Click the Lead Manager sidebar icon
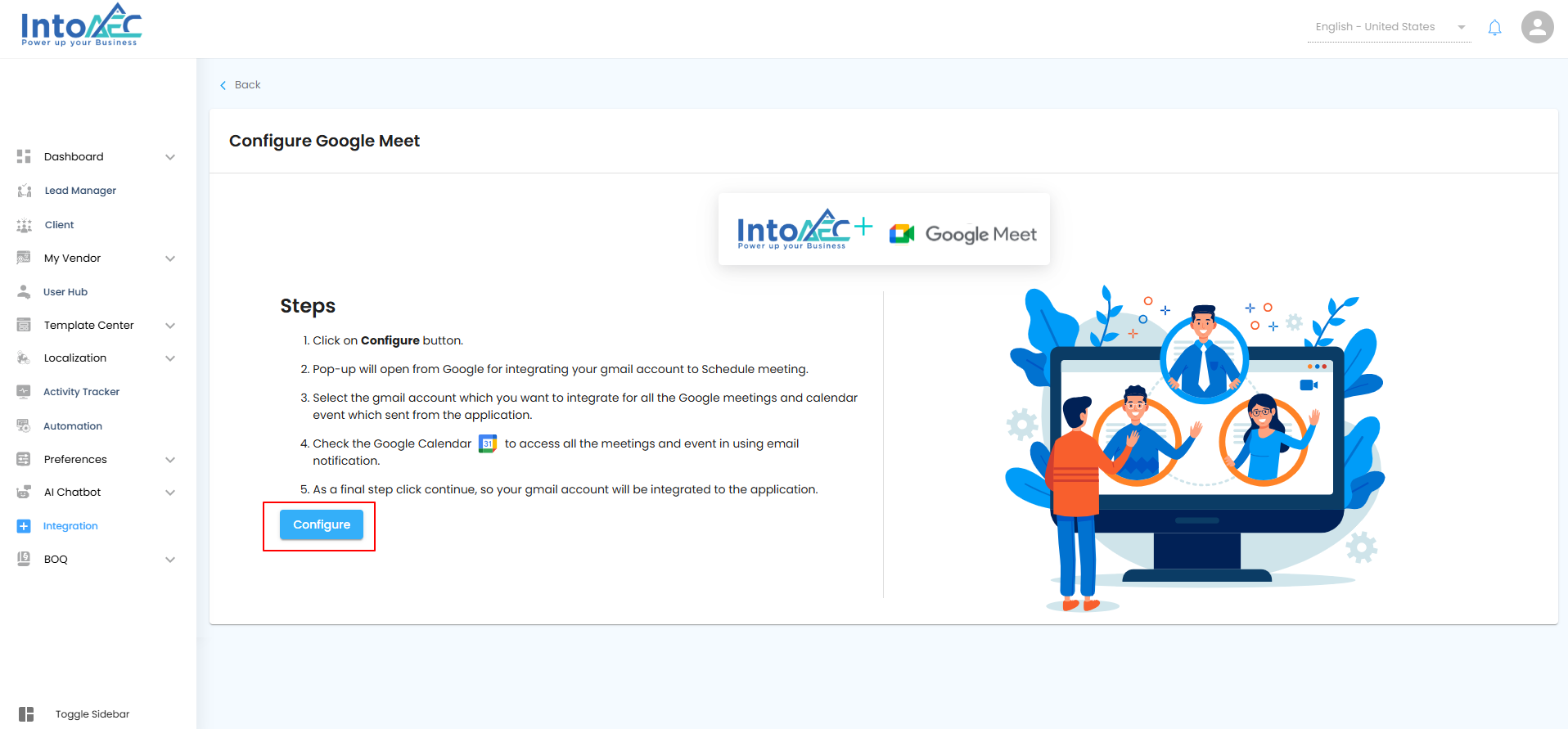 click(24, 191)
